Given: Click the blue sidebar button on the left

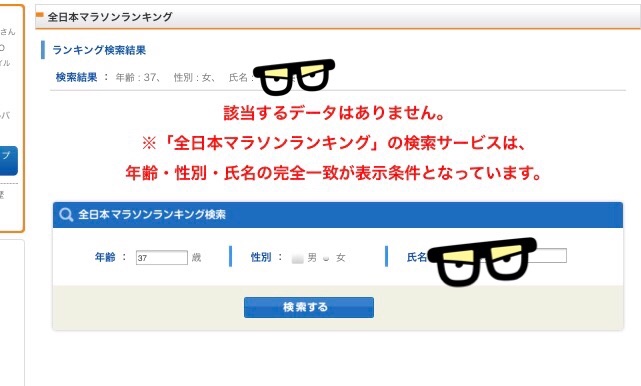Looking at the screenshot, I should [x=9, y=161].
